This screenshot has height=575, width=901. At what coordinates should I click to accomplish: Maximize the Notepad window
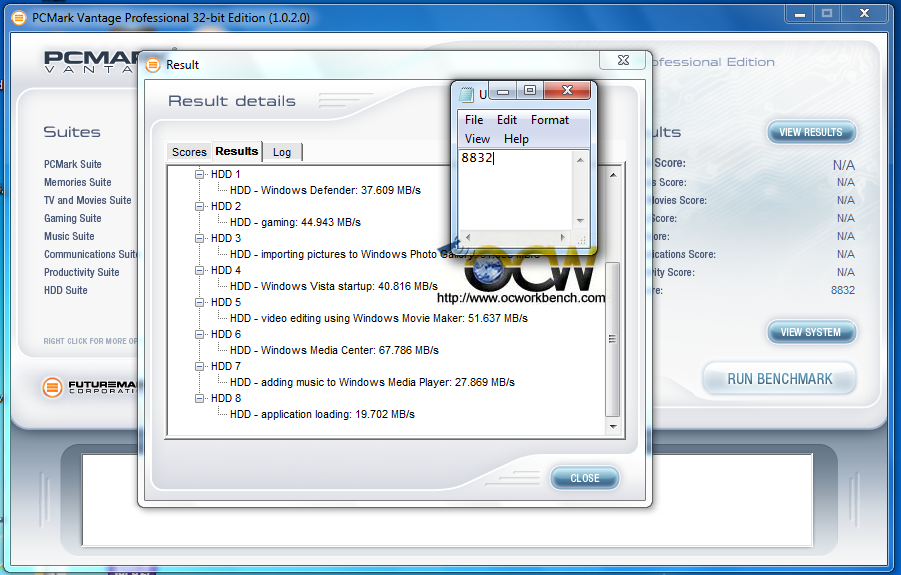530,90
